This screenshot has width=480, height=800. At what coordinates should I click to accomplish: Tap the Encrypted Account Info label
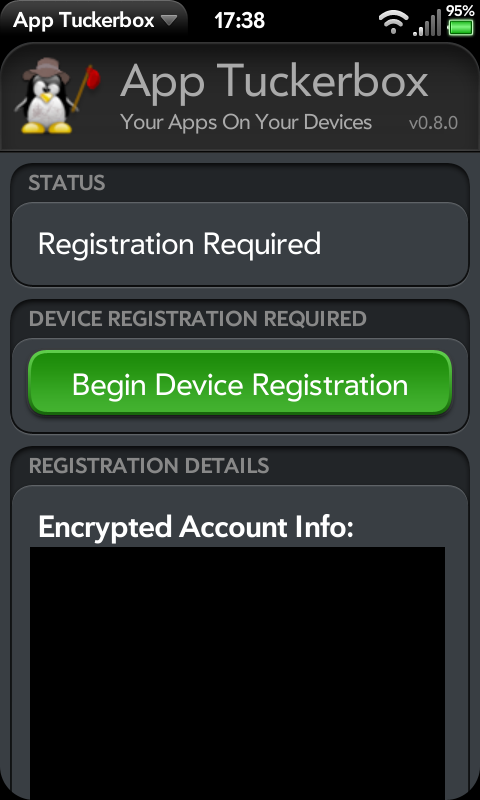pyautogui.click(x=196, y=526)
